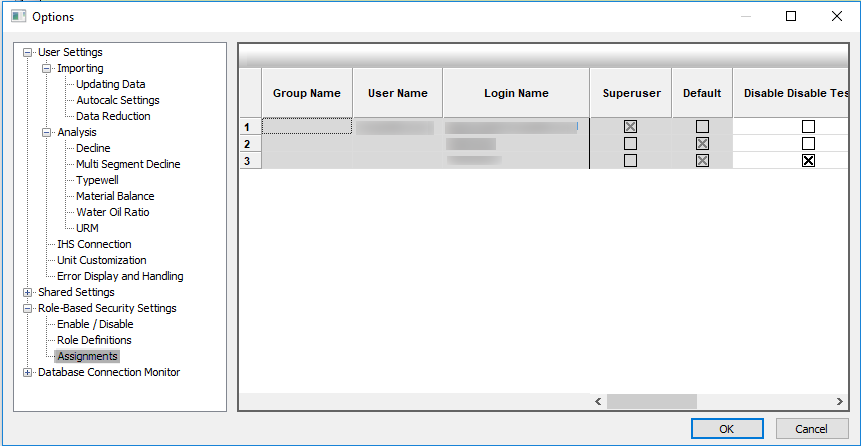Screen dimensions: 861x446
Task: Click the horizontal scrollbar right arrow
Action: click(840, 401)
